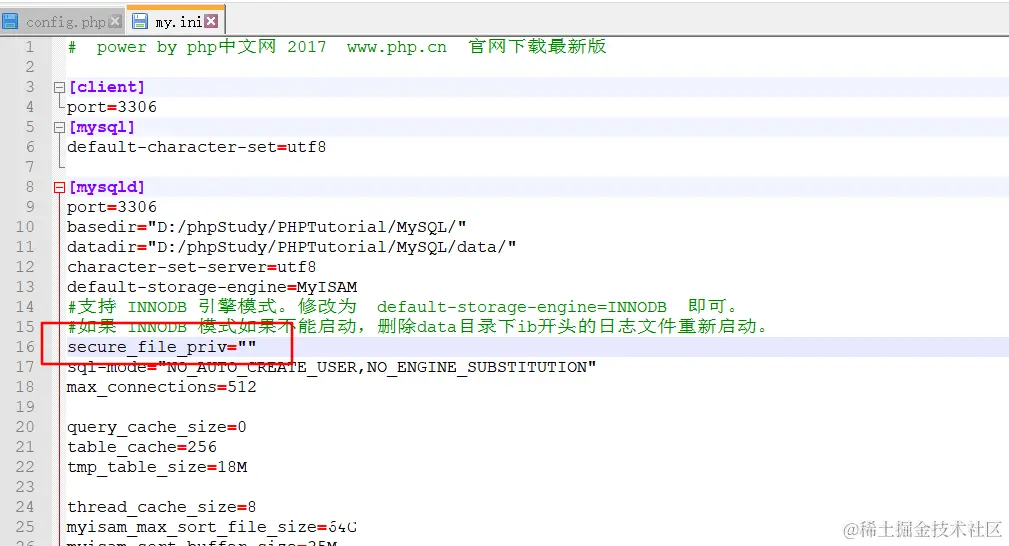Click character-set-server=utf8 line
The width and height of the screenshot is (1009, 546).
pos(192,267)
